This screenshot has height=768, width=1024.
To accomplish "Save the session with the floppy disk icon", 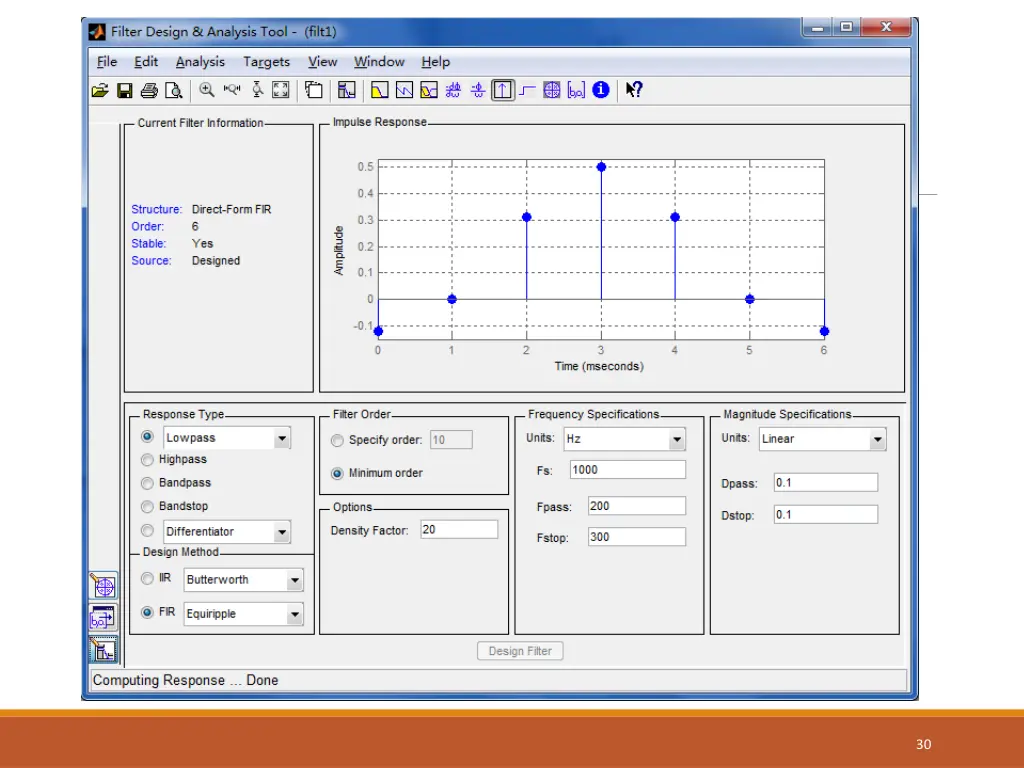I will (124, 90).
